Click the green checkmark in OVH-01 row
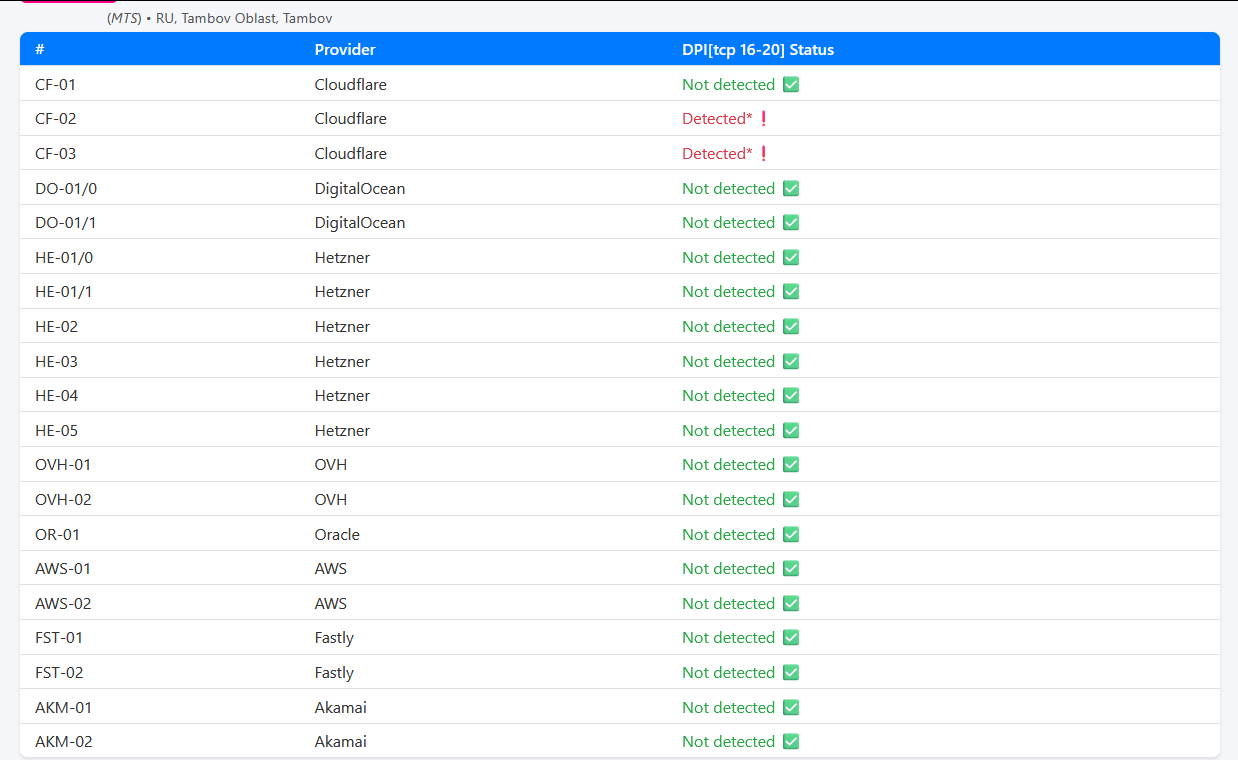Screen dimensions: 1238x760 coord(791,465)
